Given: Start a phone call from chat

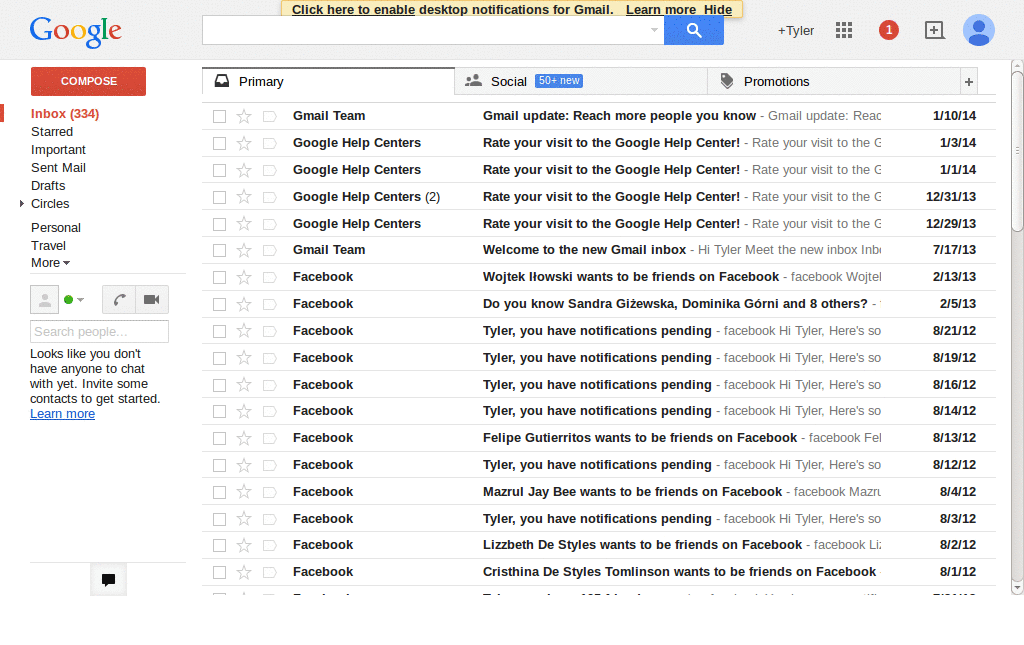Looking at the screenshot, I should point(119,300).
